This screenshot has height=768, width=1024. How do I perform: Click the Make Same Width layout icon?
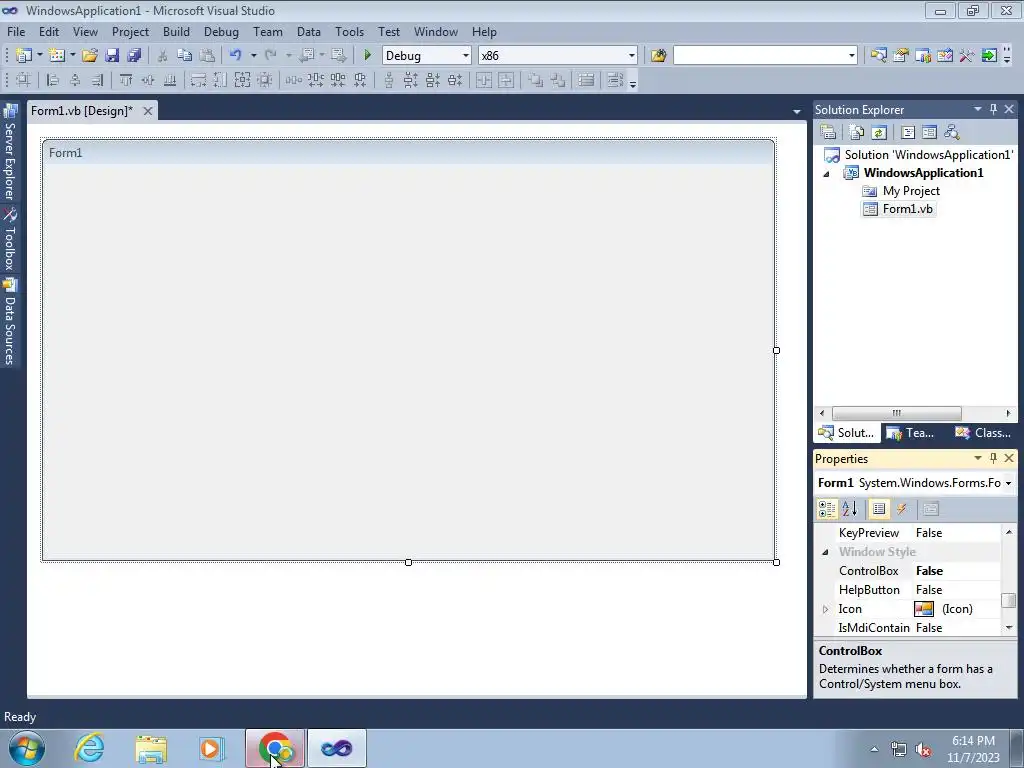tap(198, 80)
